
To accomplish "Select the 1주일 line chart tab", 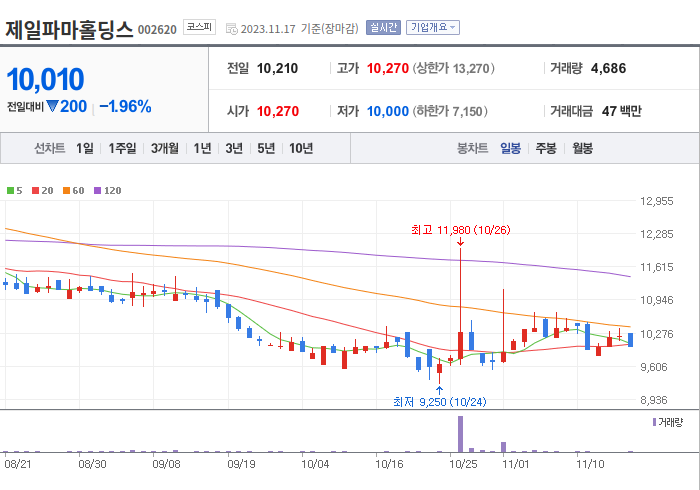I will [x=122, y=148].
